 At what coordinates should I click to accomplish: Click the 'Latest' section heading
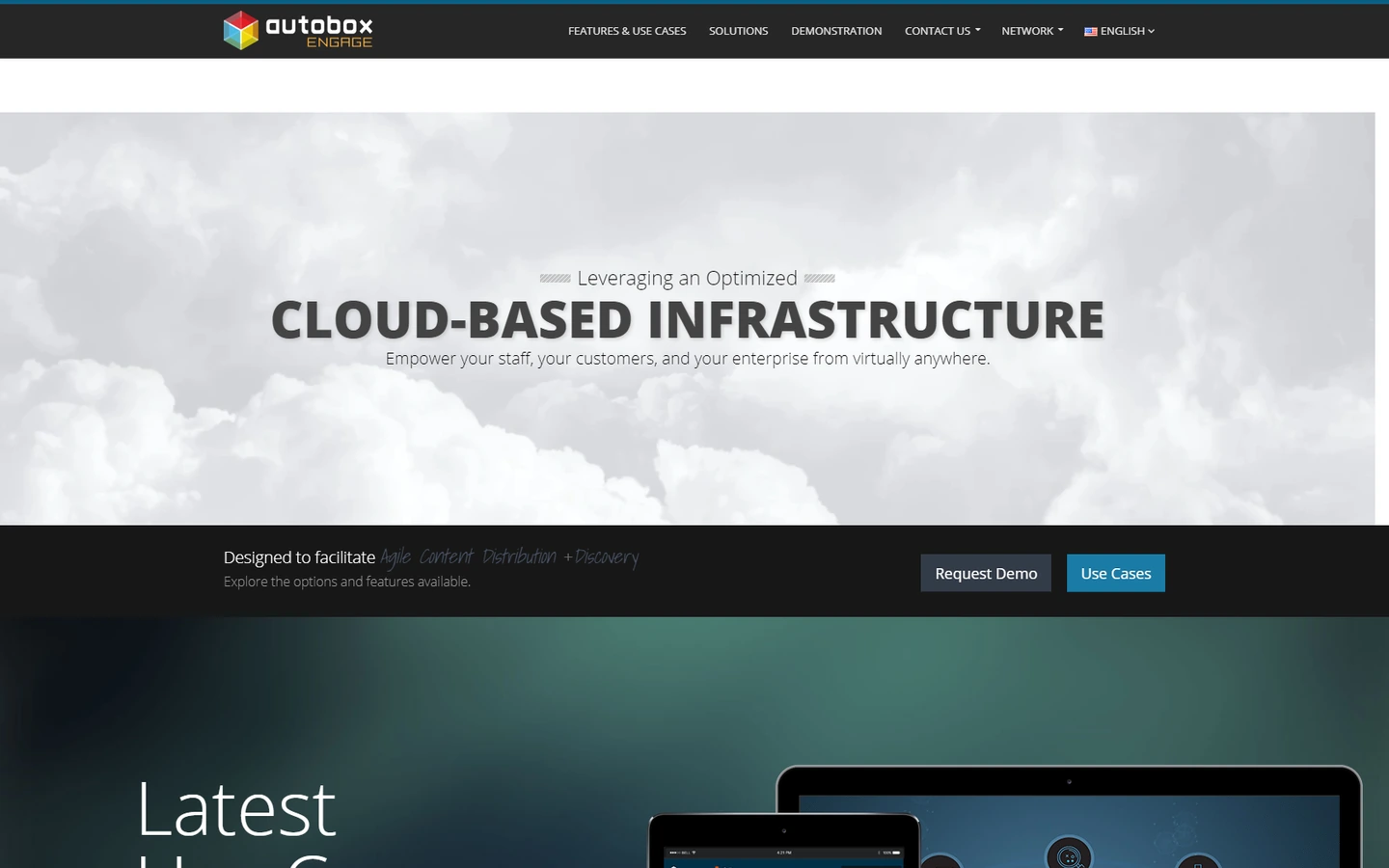[236, 809]
